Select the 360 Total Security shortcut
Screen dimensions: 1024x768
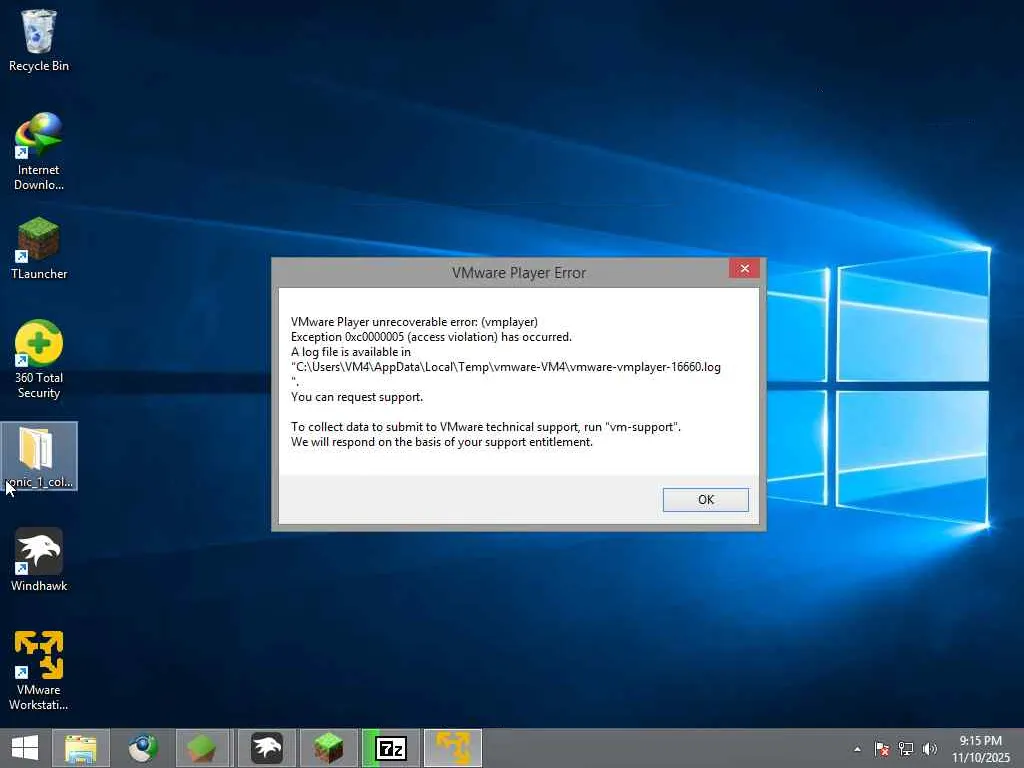pos(39,359)
